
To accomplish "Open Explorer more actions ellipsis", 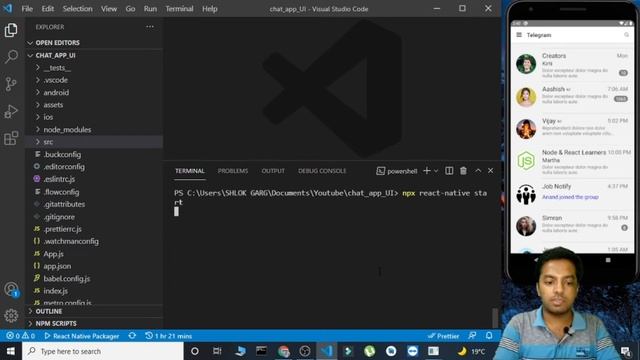I will click(150, 27).
